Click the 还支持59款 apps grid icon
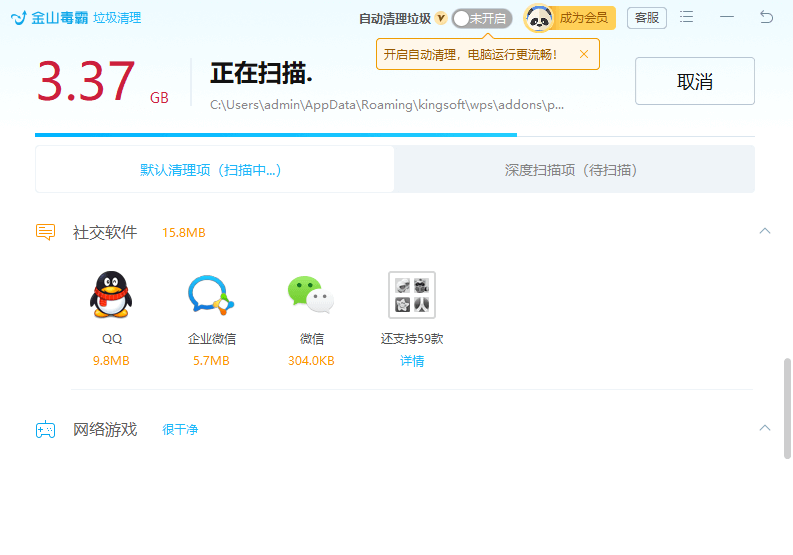 tap(412, 295)
